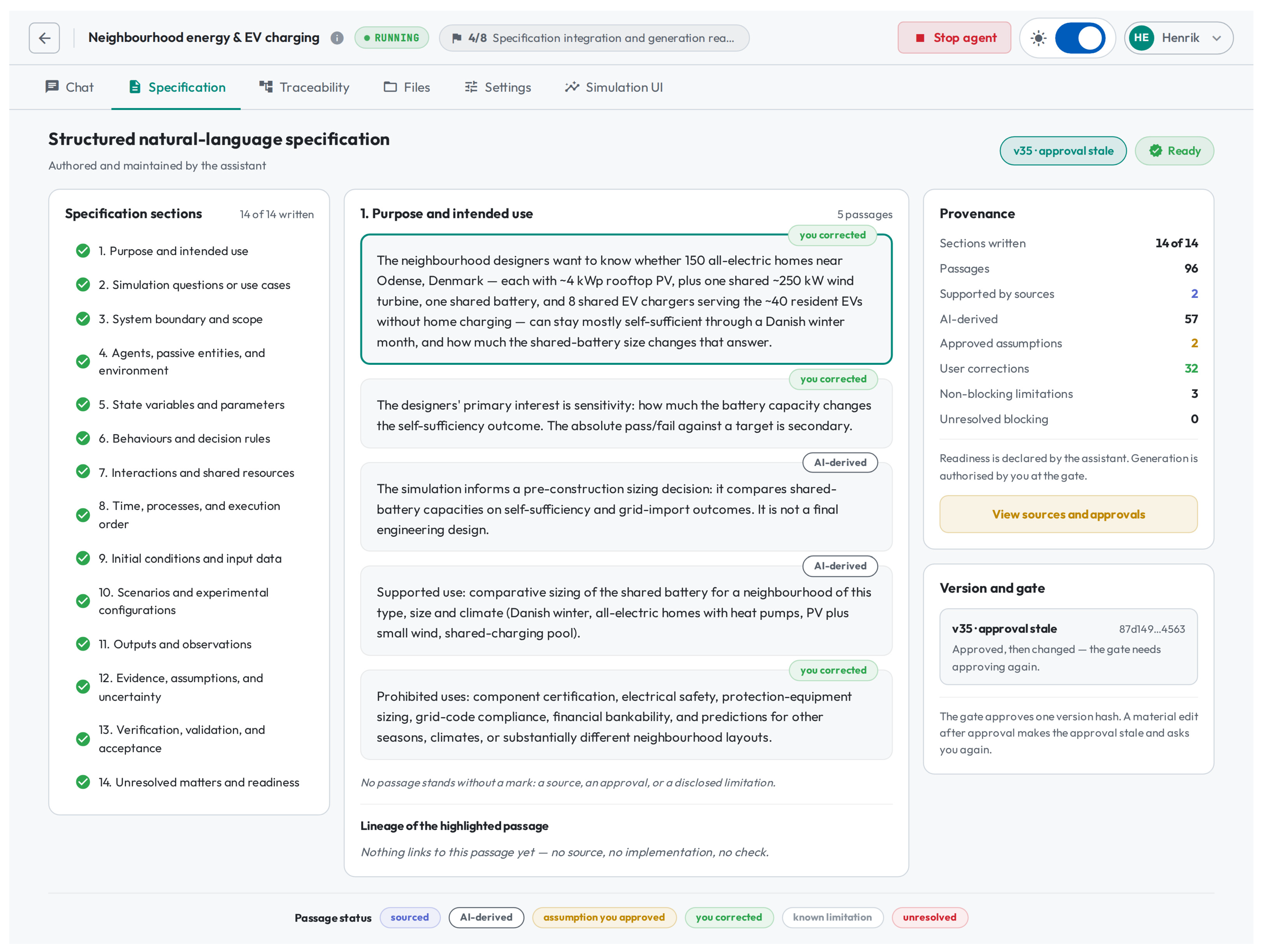Click the User corrections count 32
Image resolution: width=1263 pixels, height=952 pixels.
pos(1191,369)
